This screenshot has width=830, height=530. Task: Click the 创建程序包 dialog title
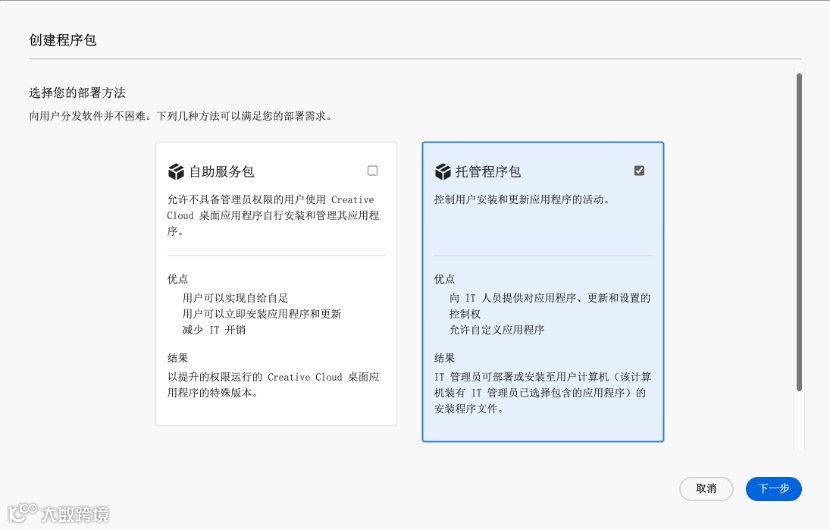62,40
